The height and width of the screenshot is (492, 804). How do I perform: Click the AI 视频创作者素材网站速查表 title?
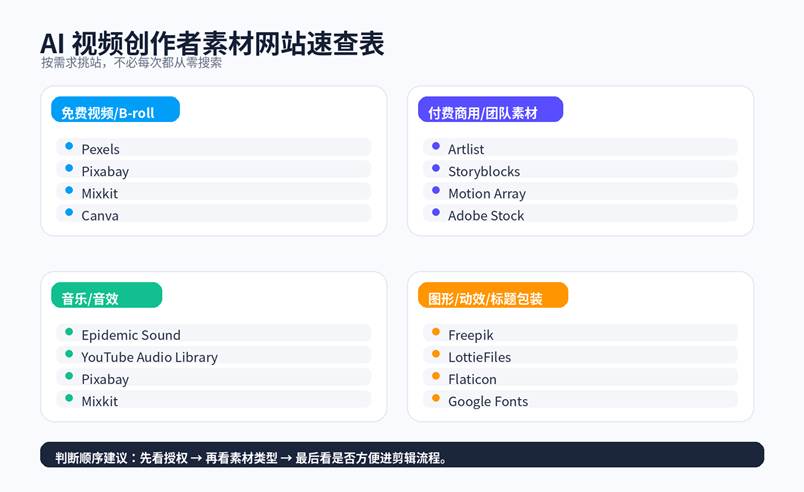[212, 43]
